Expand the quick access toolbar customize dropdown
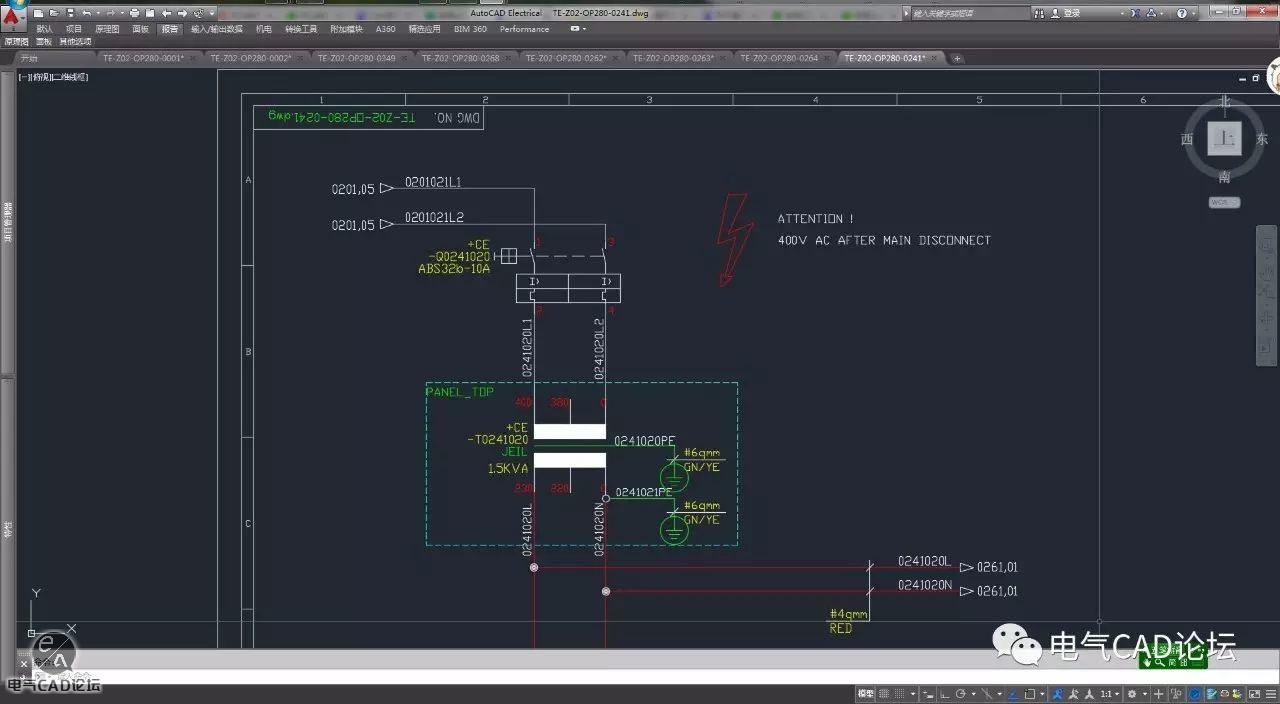Image resolution: width=1280 pixels, height=704 pixels. click(x=212, y=13)
